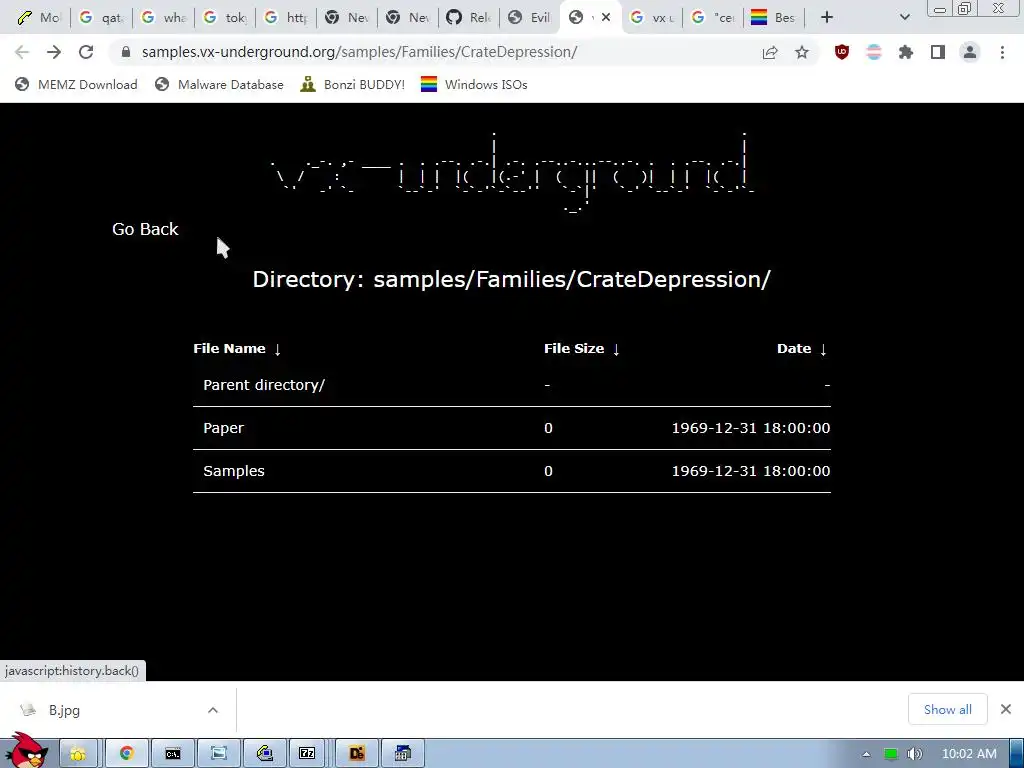Open the 7-Zip taskbar icon
Image resolution: width=1024 pixels, height=768 pixels.
(307, 754)
